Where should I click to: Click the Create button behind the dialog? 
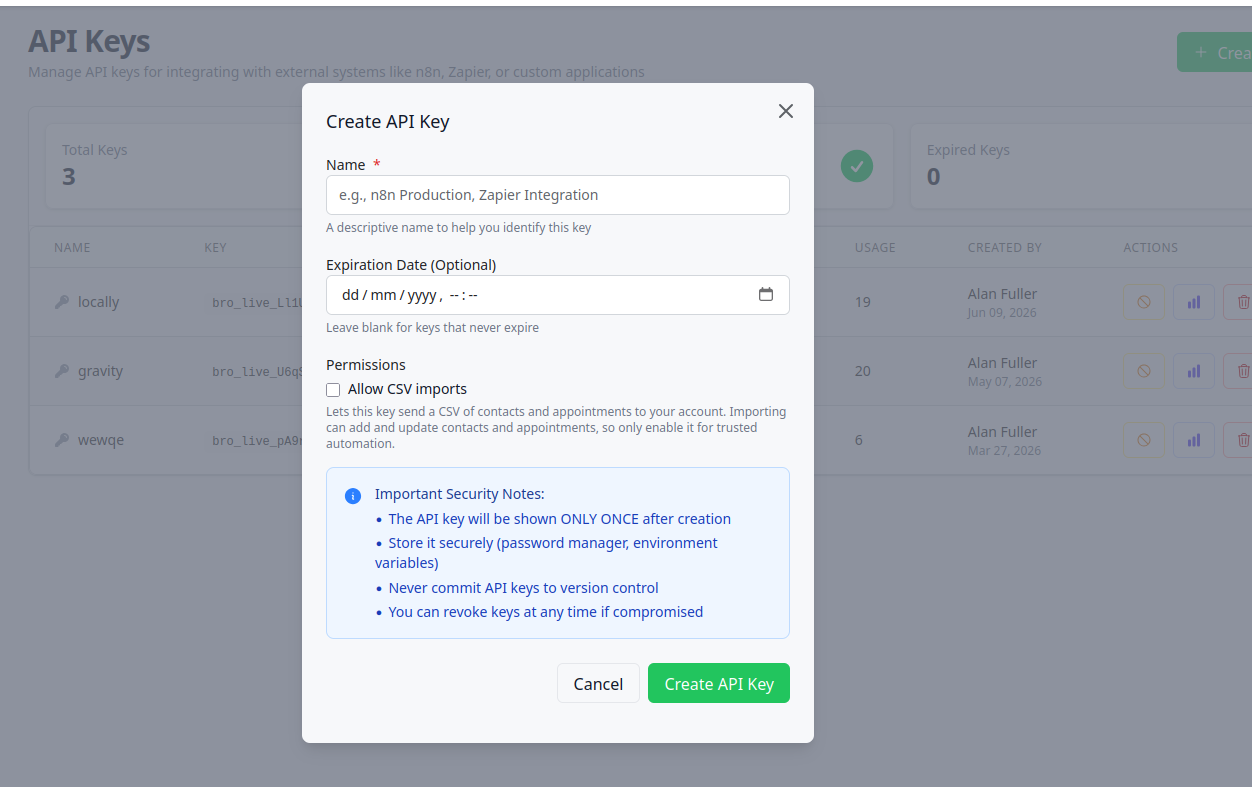pos(1215,52)
